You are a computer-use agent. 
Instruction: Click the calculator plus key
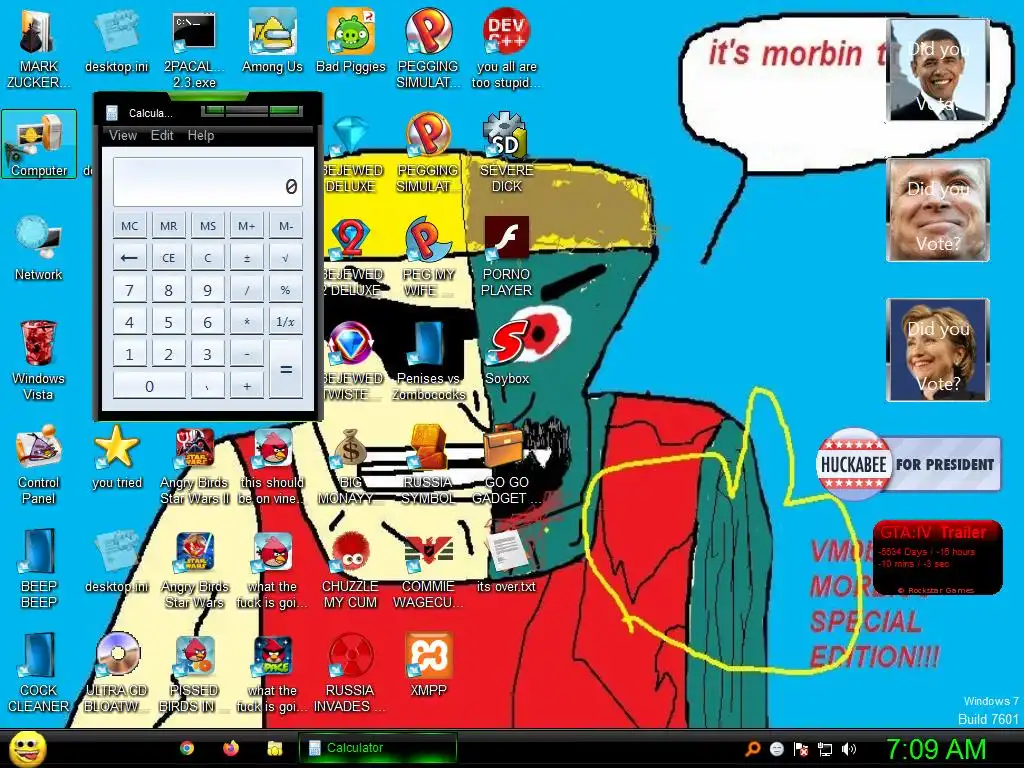[247, 386]
